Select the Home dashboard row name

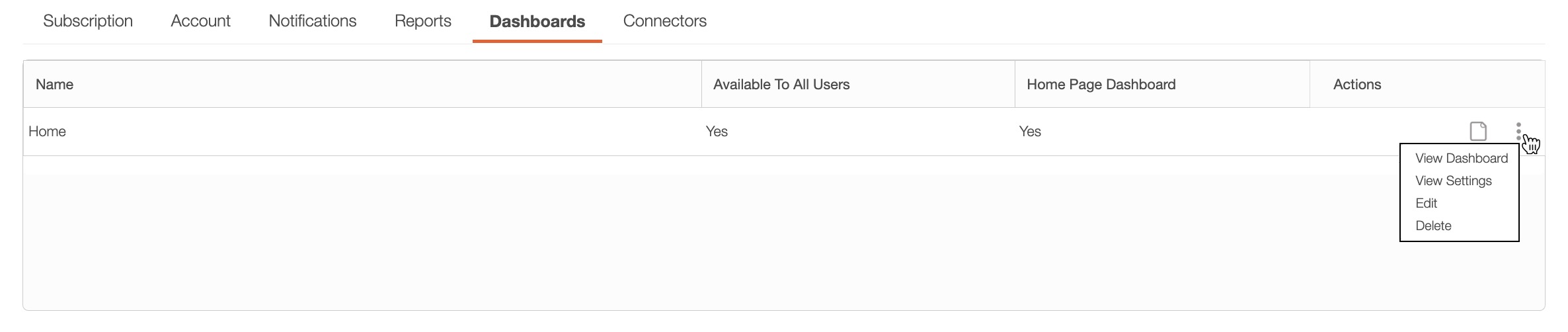click(47, 132)
